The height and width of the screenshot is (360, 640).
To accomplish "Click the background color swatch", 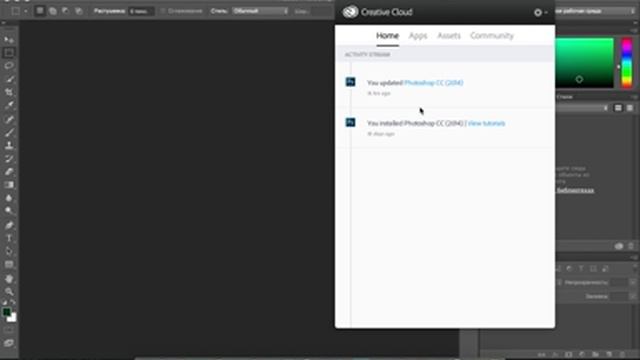I will pos(13,318).
